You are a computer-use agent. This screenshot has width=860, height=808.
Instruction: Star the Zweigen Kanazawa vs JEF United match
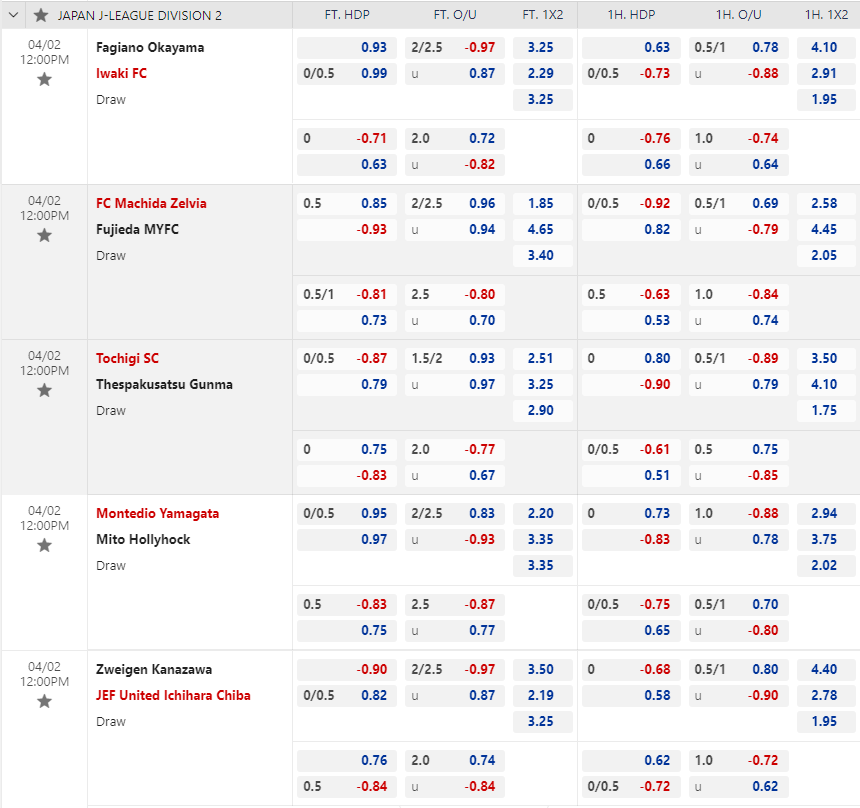(44, 702)
